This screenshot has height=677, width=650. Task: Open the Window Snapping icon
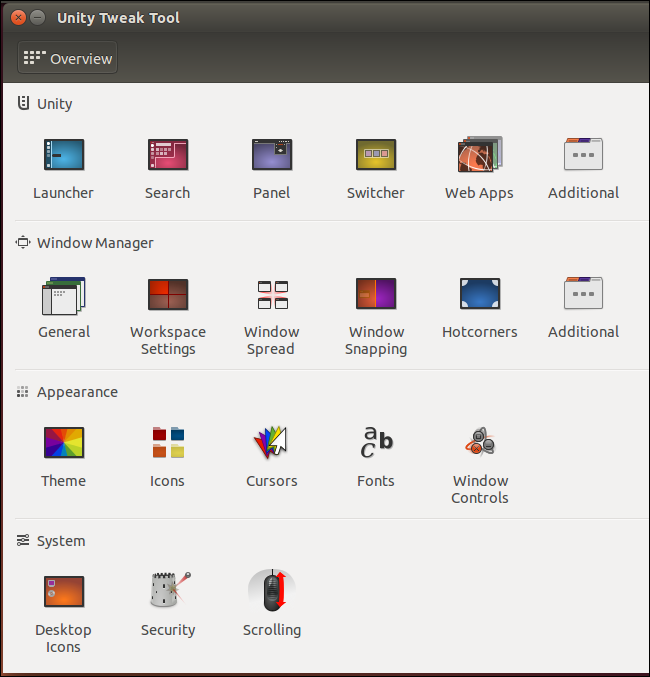376,294
